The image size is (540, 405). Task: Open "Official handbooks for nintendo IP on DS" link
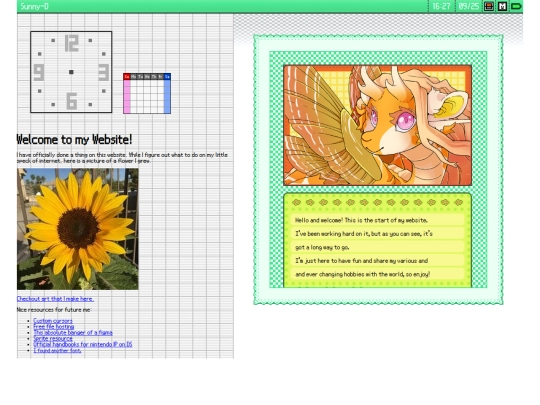coord(83,344)
